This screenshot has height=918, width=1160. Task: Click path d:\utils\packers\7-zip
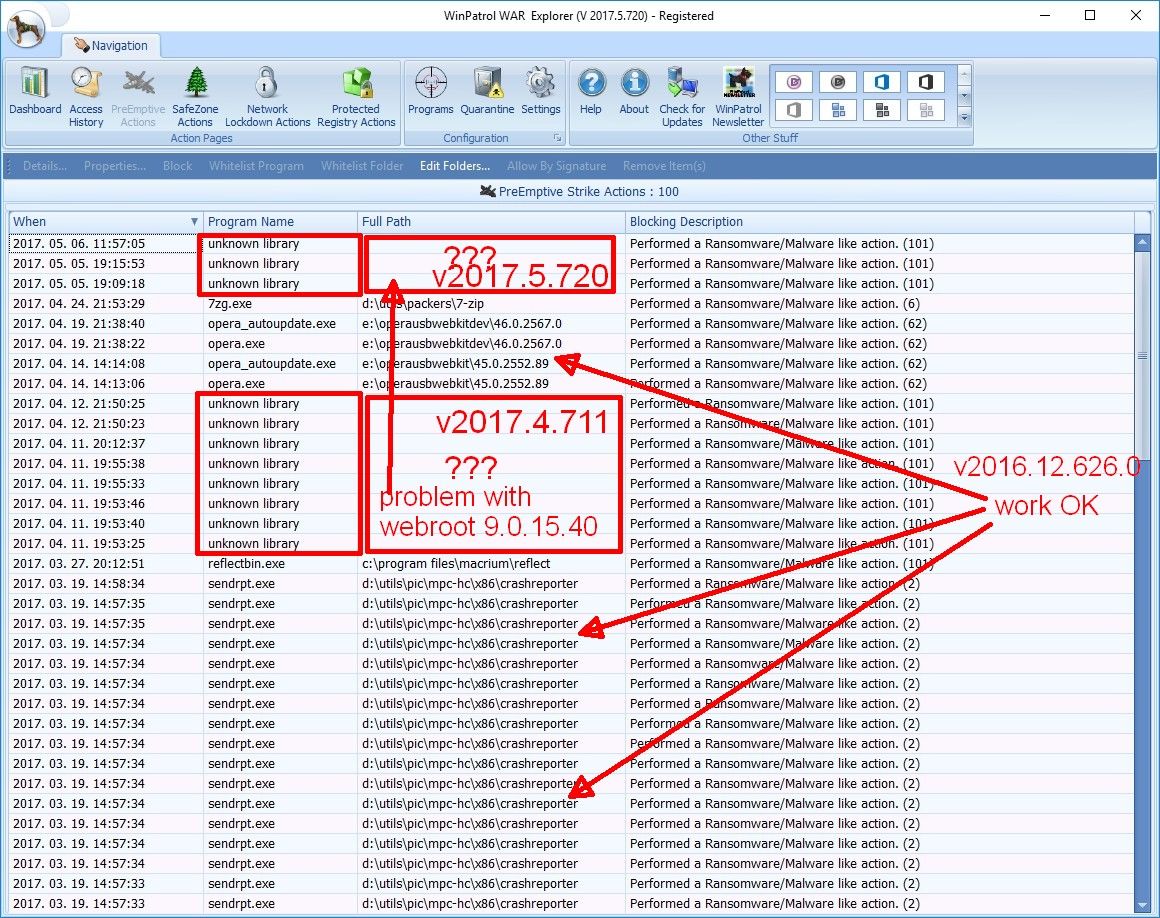(x=422, y=304)
